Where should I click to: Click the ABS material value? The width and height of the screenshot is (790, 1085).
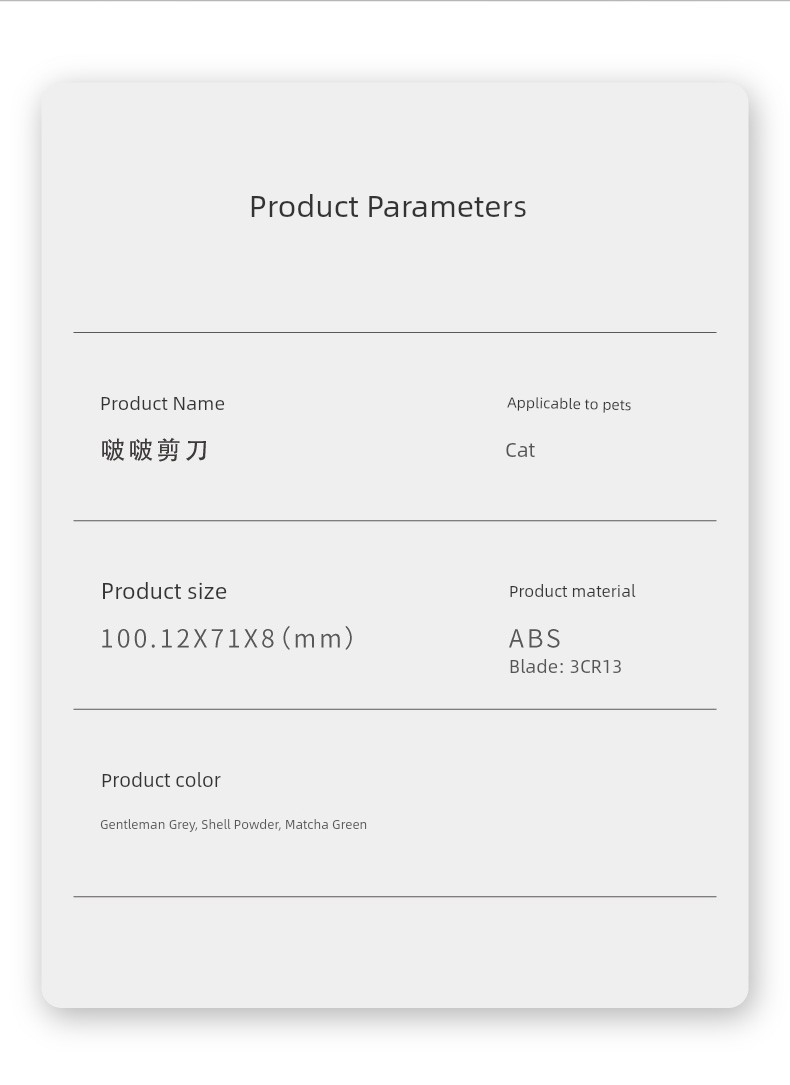[x=535, y=638]
